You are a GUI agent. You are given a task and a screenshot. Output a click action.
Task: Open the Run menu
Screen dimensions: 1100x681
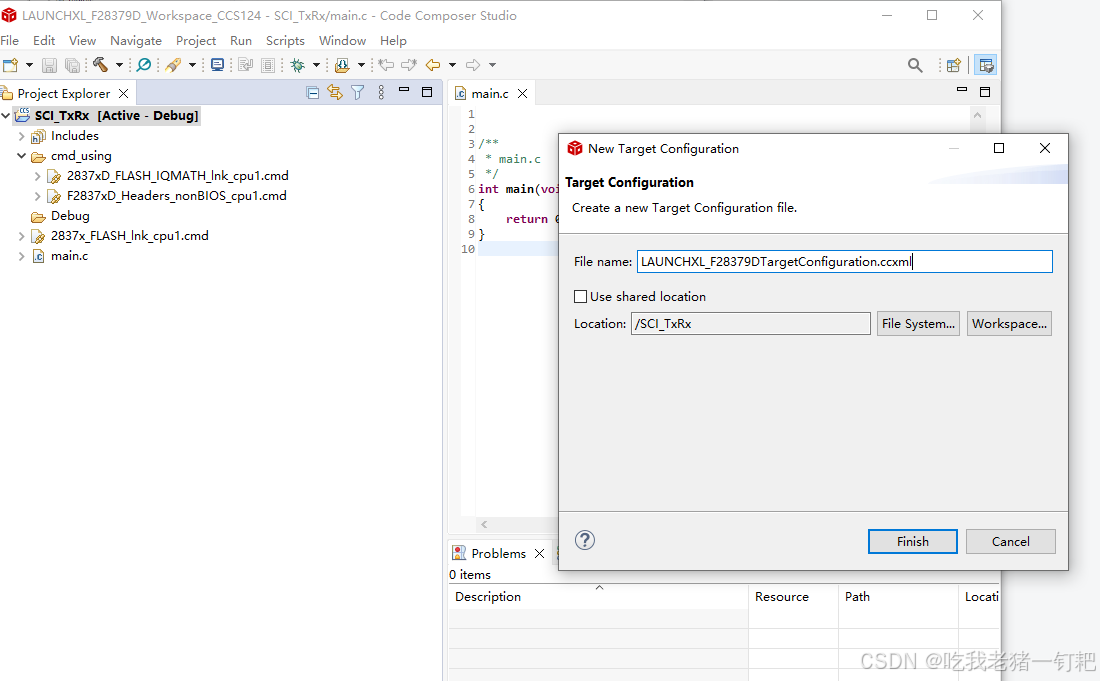[241, 41]
